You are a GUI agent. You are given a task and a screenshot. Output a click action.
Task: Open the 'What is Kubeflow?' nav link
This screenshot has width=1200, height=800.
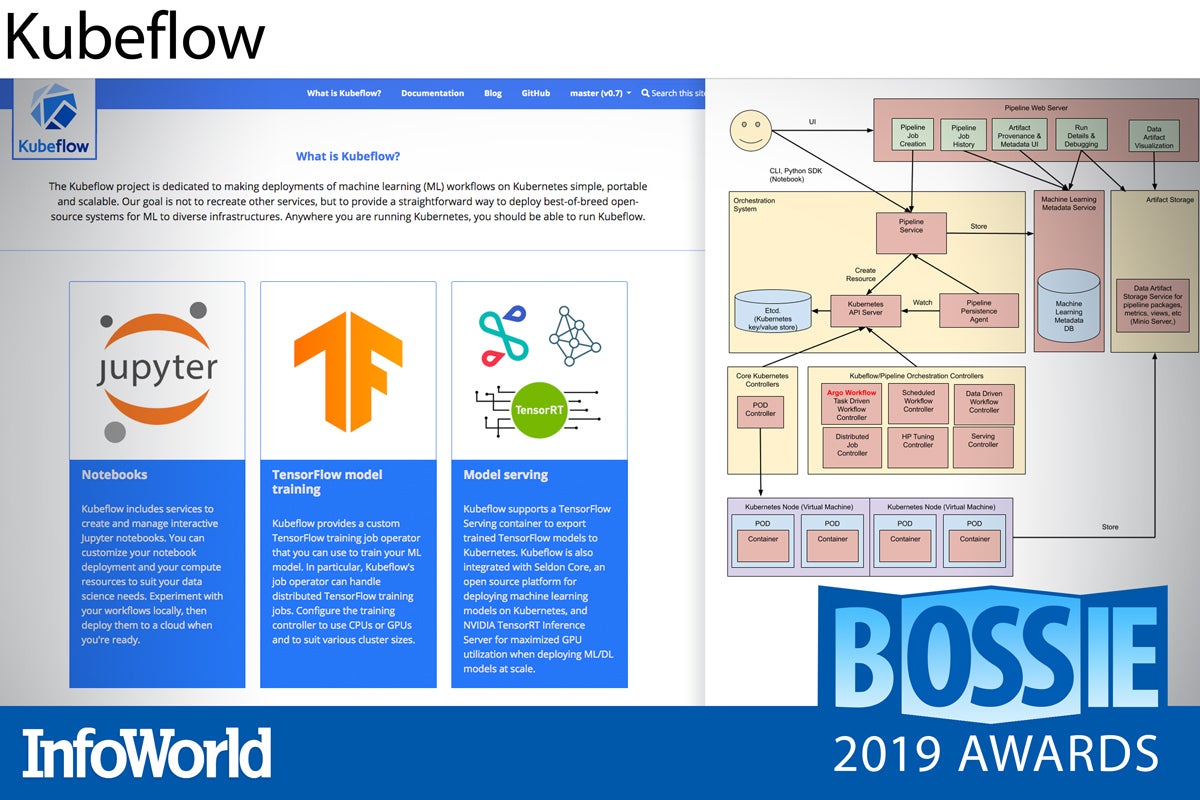pyautogui.click(x=344, y=93)
